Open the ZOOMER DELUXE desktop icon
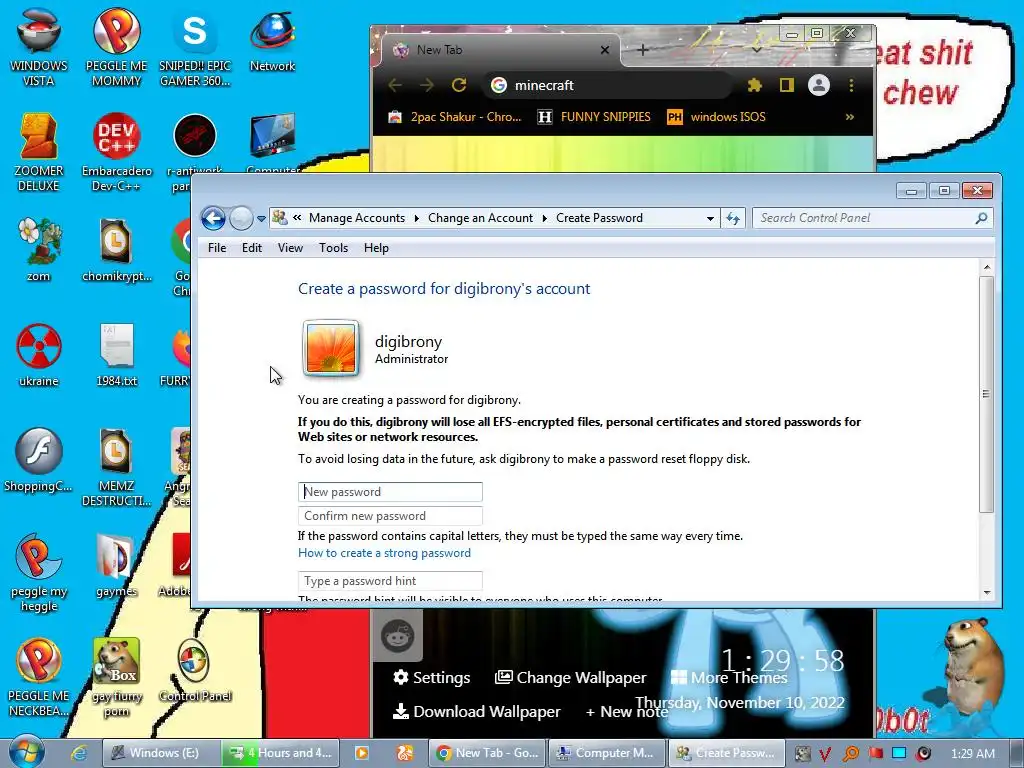The image size is (1024, 768). tap(39, 152)
